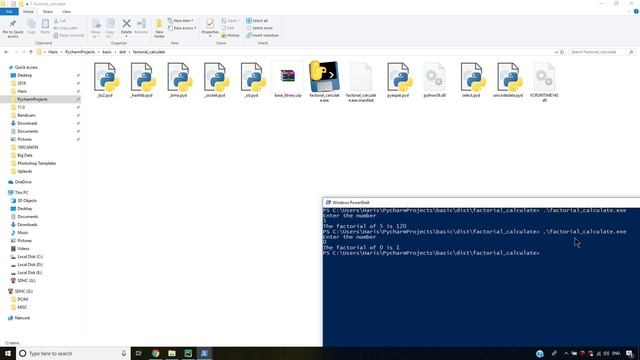Select the VCRUNTIME140.dll file

pos(544,82)
